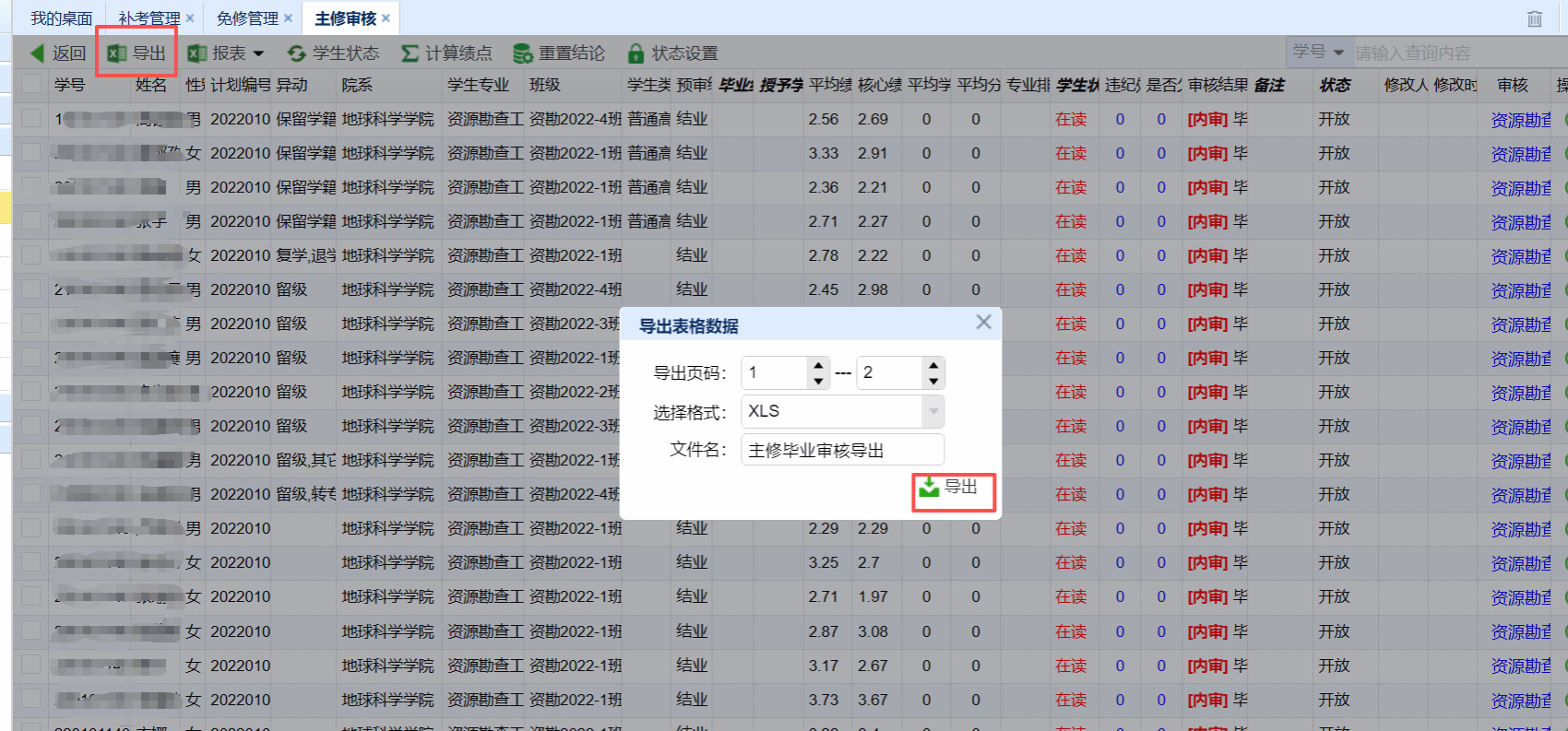Click the calculate GPA sigma icon
This screenshot has height=731, width=1568.
coord(410,53)
